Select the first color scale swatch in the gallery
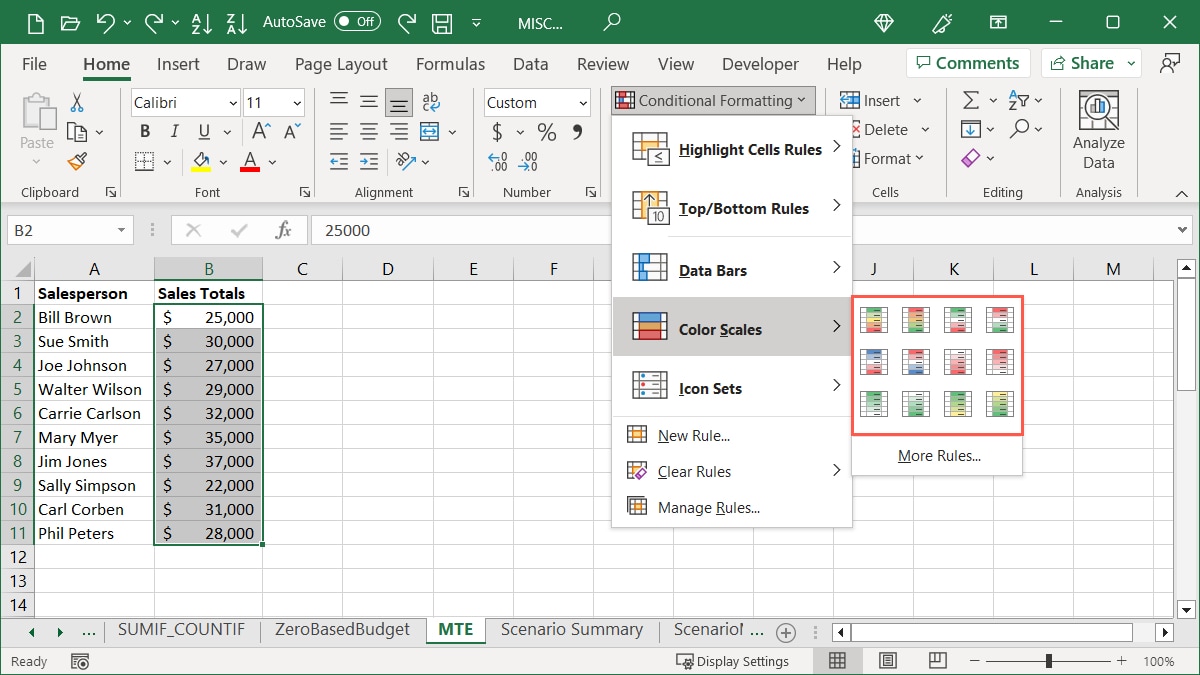Image resolution: width=1200 pixels, height=675 pixels. click(x=874, y=319)
